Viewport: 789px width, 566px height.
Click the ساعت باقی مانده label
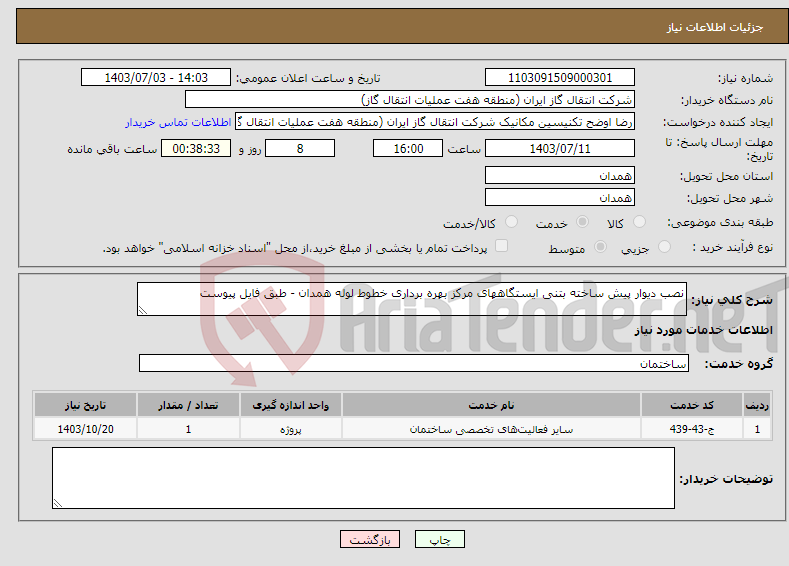tap(112, 149)
